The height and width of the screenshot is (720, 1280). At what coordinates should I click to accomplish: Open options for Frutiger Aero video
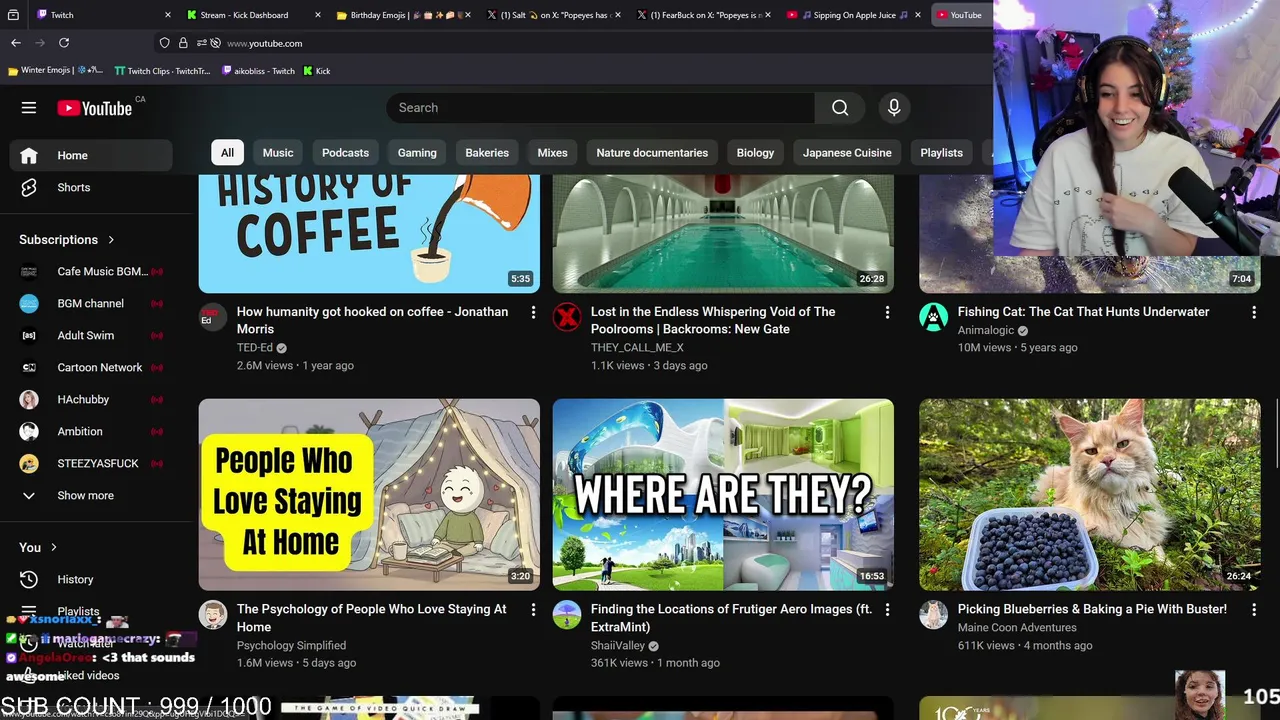tap(887, 610)
